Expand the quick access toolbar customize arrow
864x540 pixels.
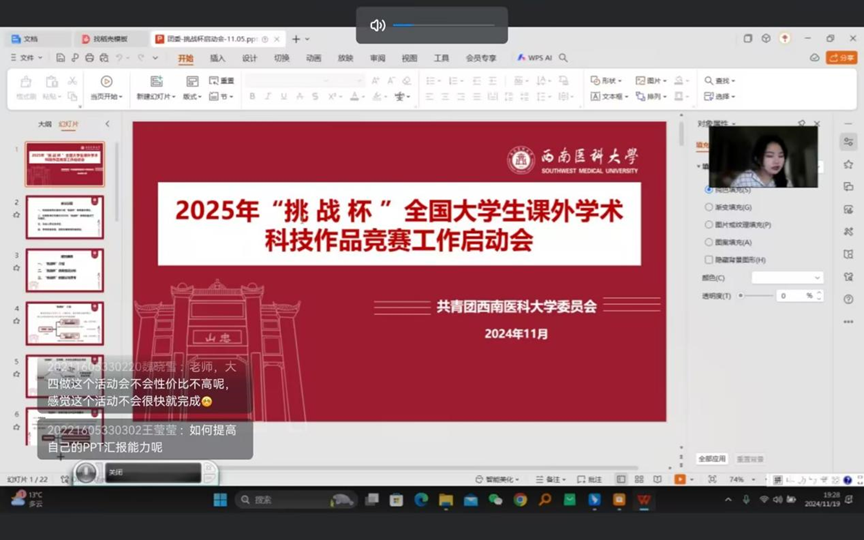(155, 58)
